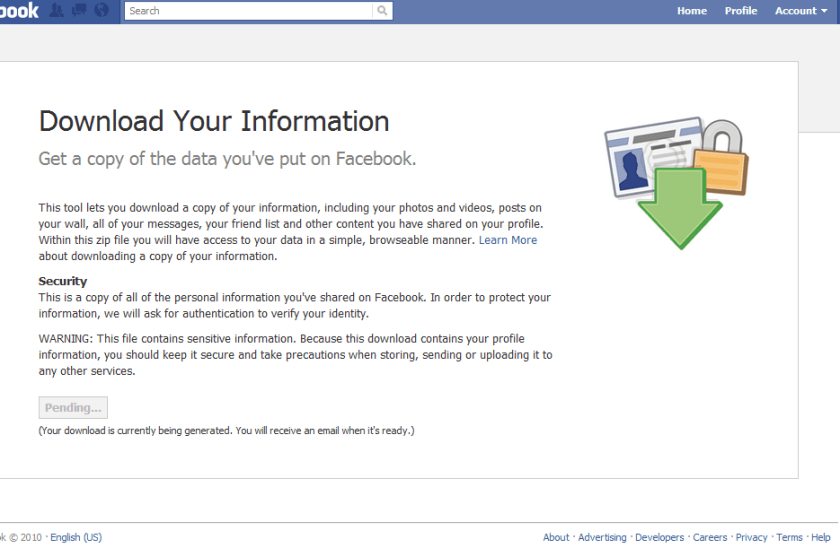Open the About footer link
The image size is (840, 548).
(x=556, y=537)
